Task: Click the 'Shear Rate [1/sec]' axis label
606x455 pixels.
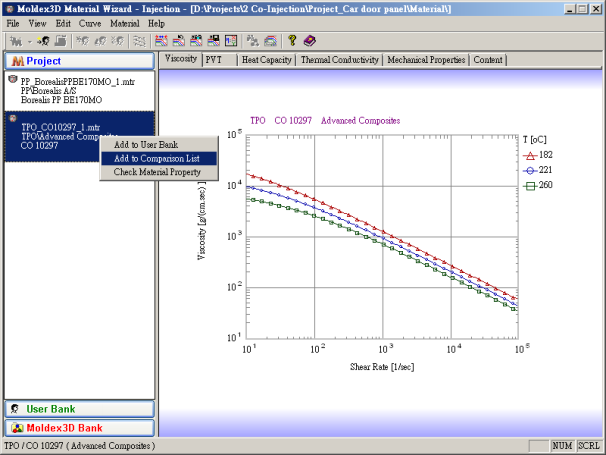Action: coord(382,367)
